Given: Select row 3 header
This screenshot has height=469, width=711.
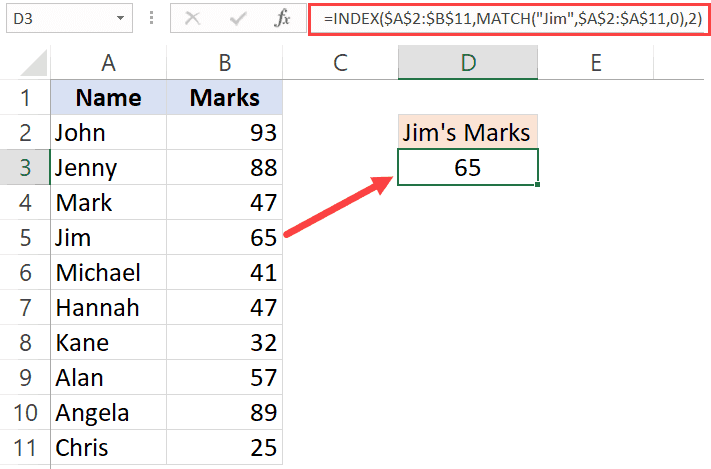Looking at the screenshot, I should click(25, 167).
